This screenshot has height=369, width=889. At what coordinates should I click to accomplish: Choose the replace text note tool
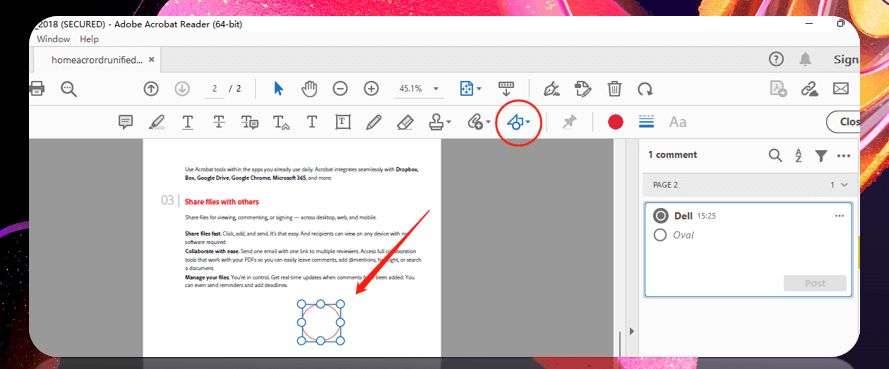click(250, 122)
